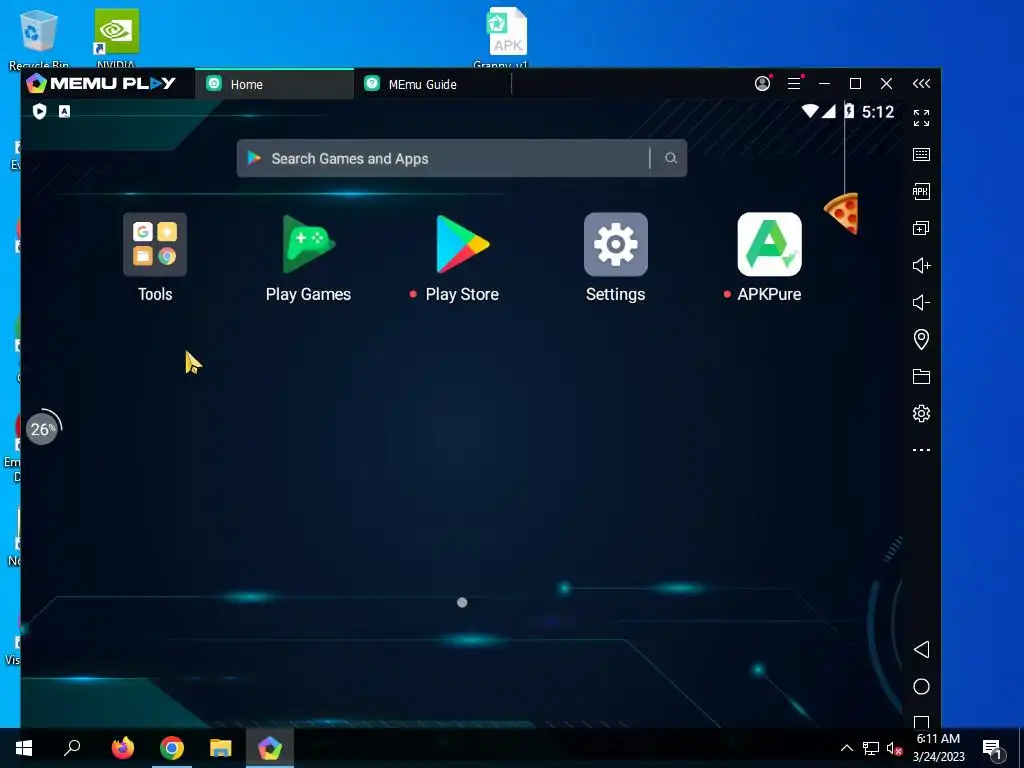This screenshot has width=1024, height=768.
Task: Open the multi-instance manager icon
Action: (921, 228)
